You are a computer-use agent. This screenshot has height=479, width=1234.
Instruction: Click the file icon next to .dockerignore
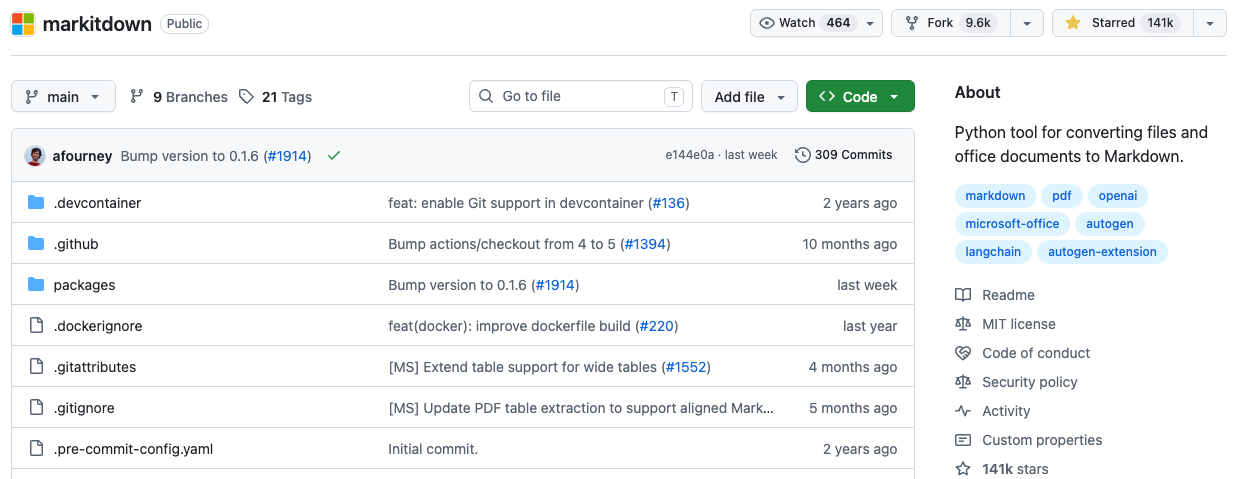36,325
